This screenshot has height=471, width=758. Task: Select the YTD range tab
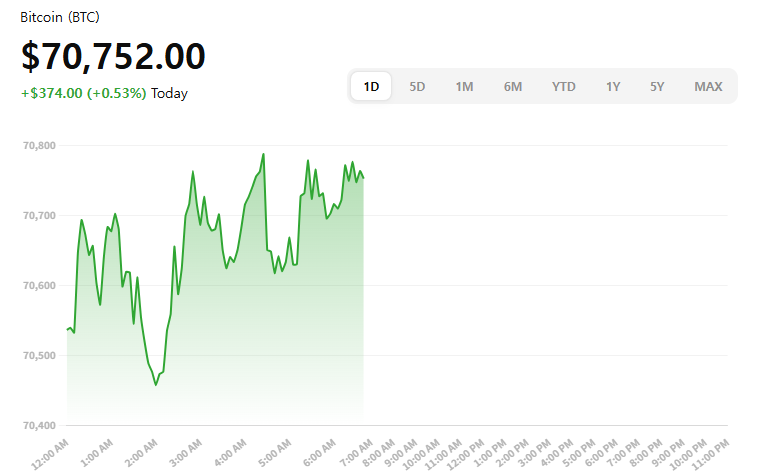click(x=564, y=86)
